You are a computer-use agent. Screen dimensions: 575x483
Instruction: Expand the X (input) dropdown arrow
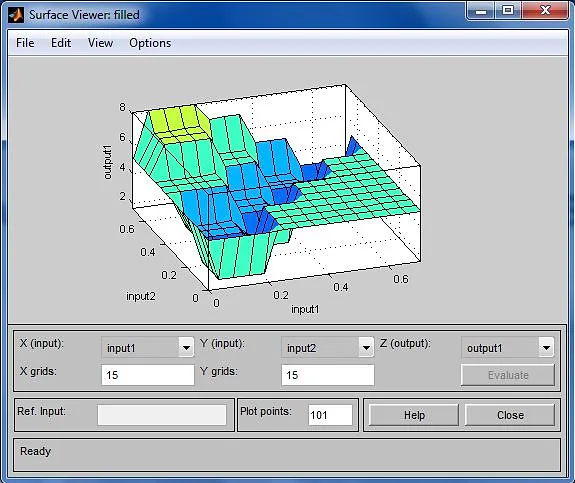pos(186,347)
